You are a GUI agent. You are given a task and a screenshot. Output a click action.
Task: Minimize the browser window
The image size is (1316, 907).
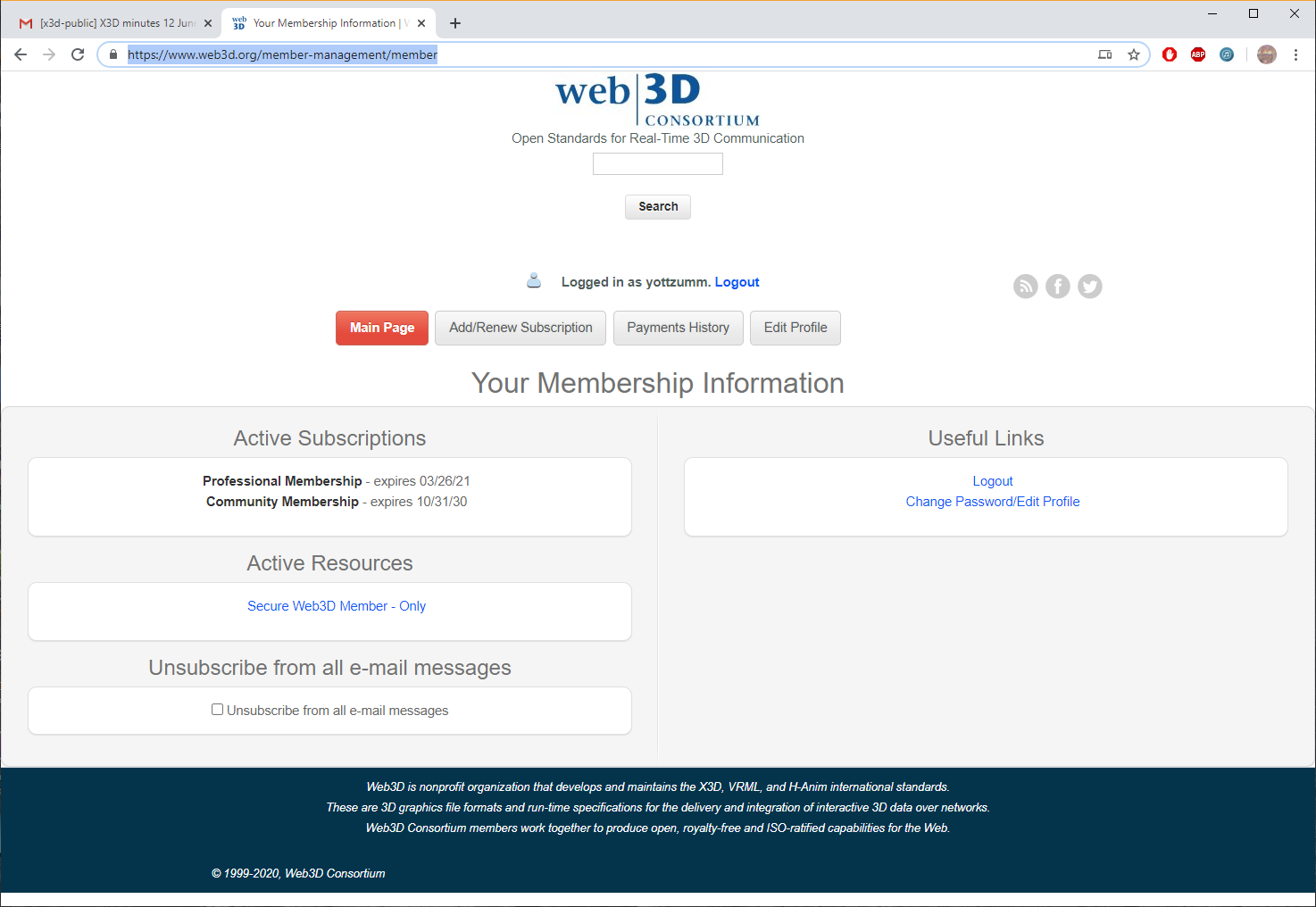coord(1212,13)
